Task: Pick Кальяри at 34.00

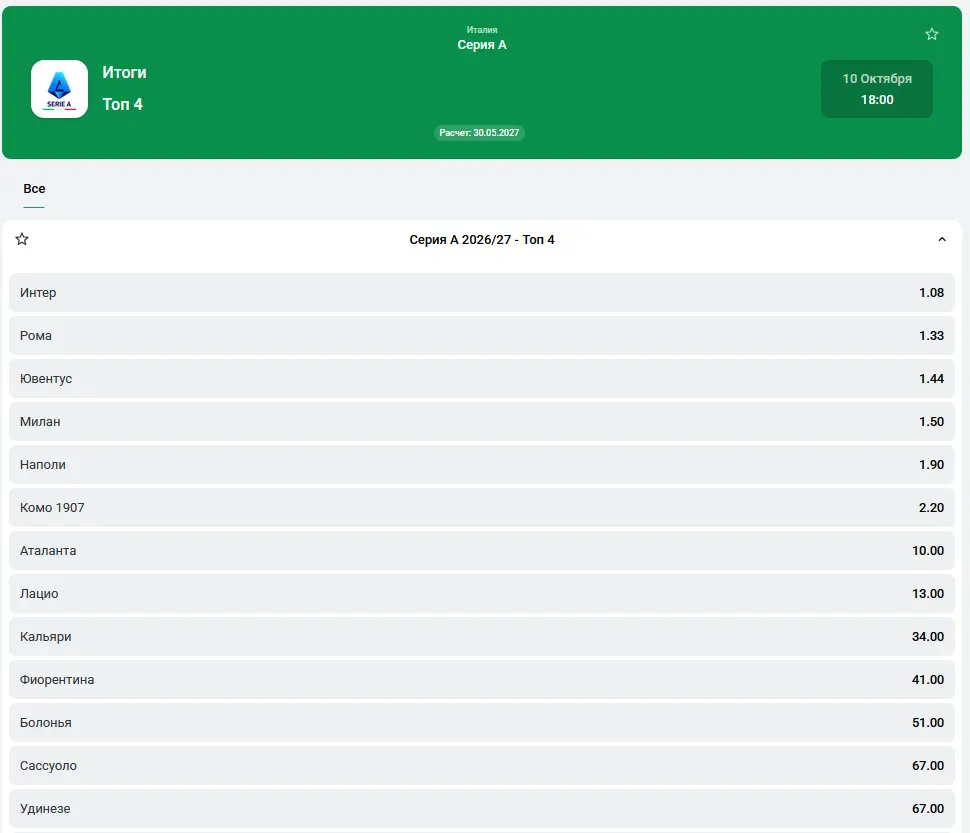Action: click(482, 636)
